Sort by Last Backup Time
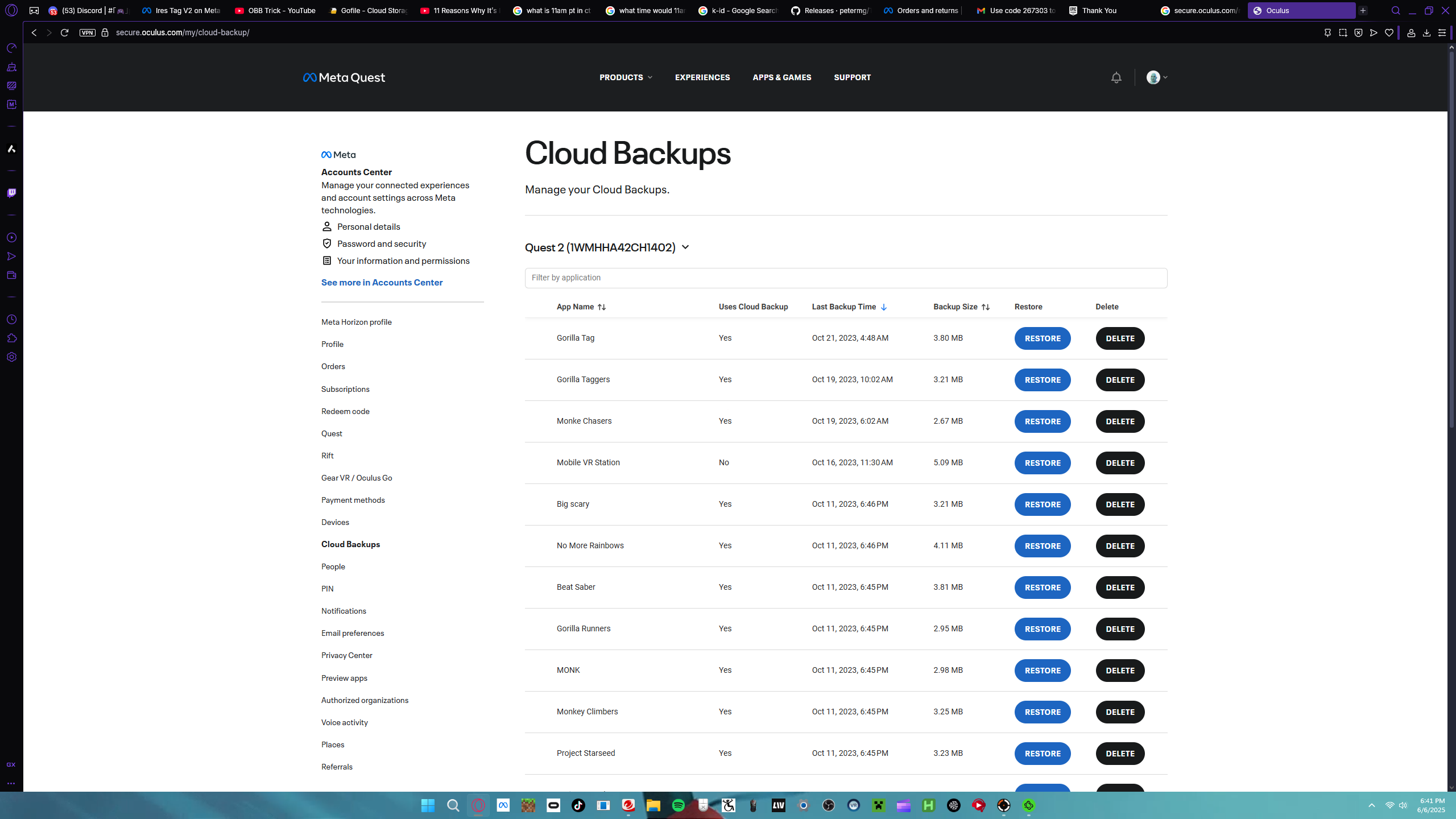This screenshot has width=1456, height=819. [x=849, y=307]
